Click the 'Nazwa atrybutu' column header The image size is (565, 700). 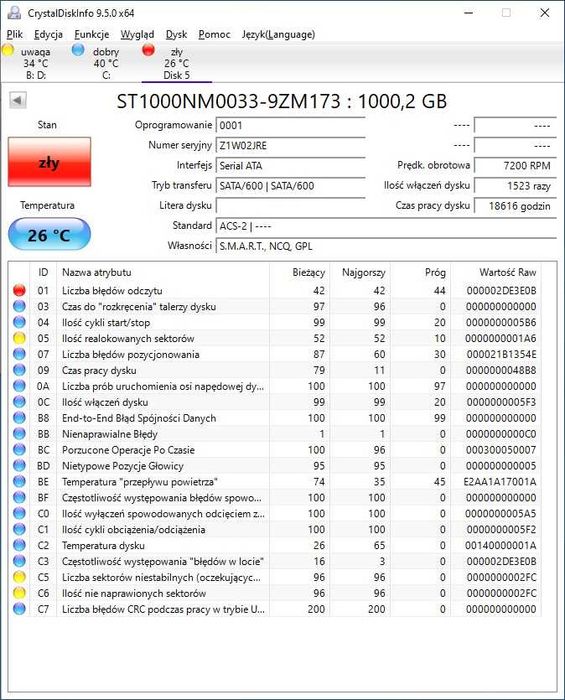pyautogui.click(x=163, y=272)
